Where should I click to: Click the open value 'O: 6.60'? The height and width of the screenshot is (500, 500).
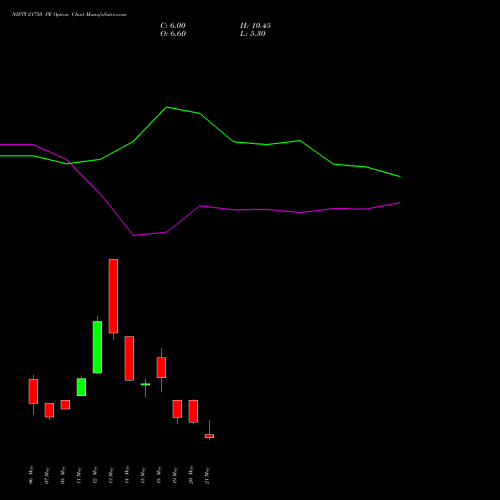click(x=173, y=34)
